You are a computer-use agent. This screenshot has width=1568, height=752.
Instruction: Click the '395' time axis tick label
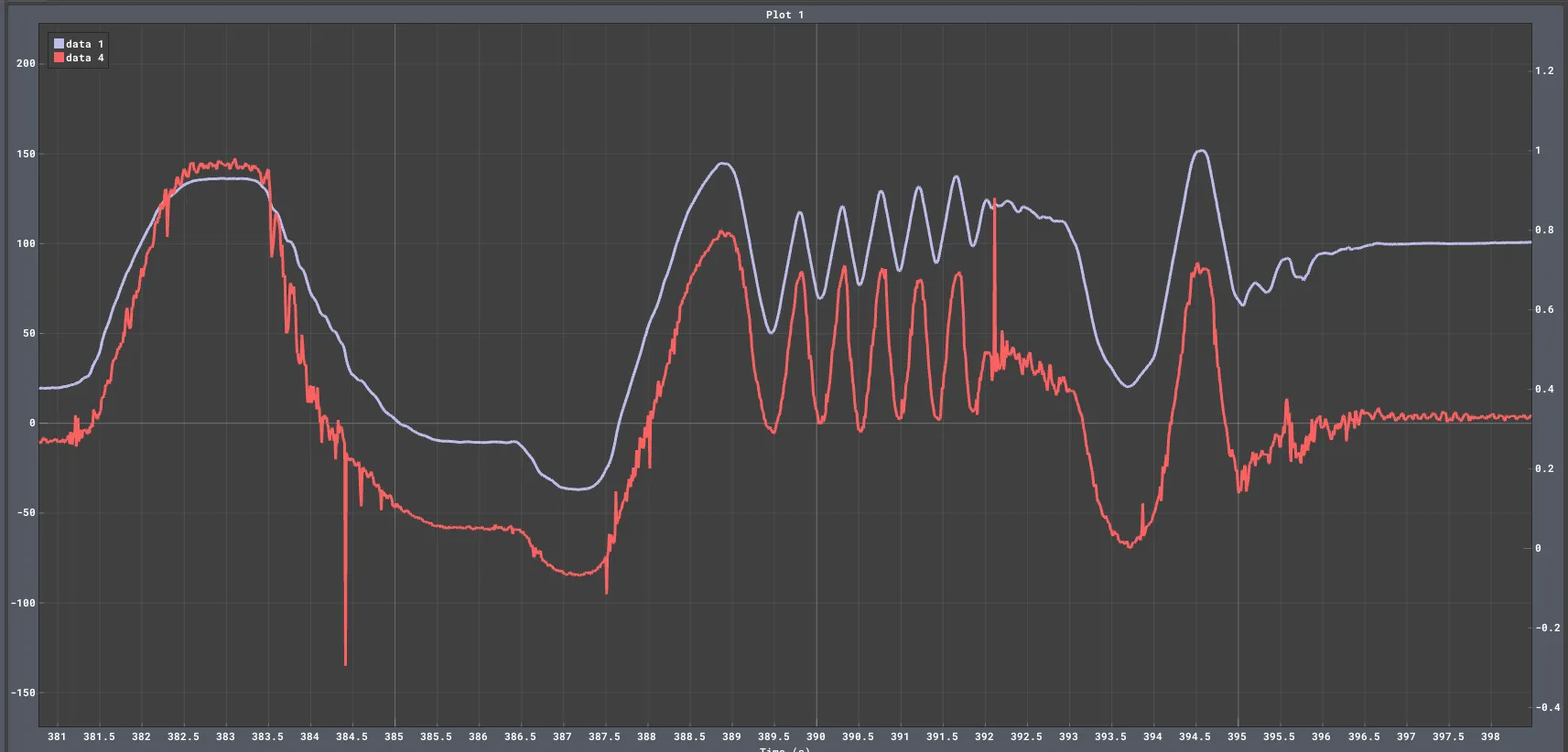point(1237,736)
